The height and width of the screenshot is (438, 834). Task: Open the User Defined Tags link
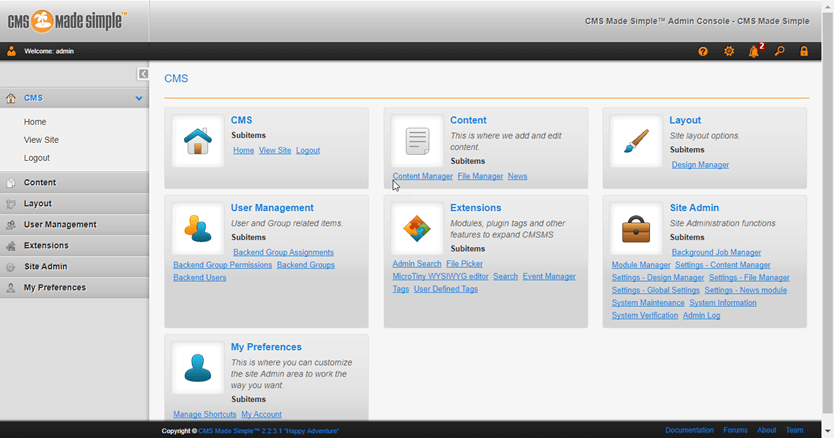tap(446, 289)
